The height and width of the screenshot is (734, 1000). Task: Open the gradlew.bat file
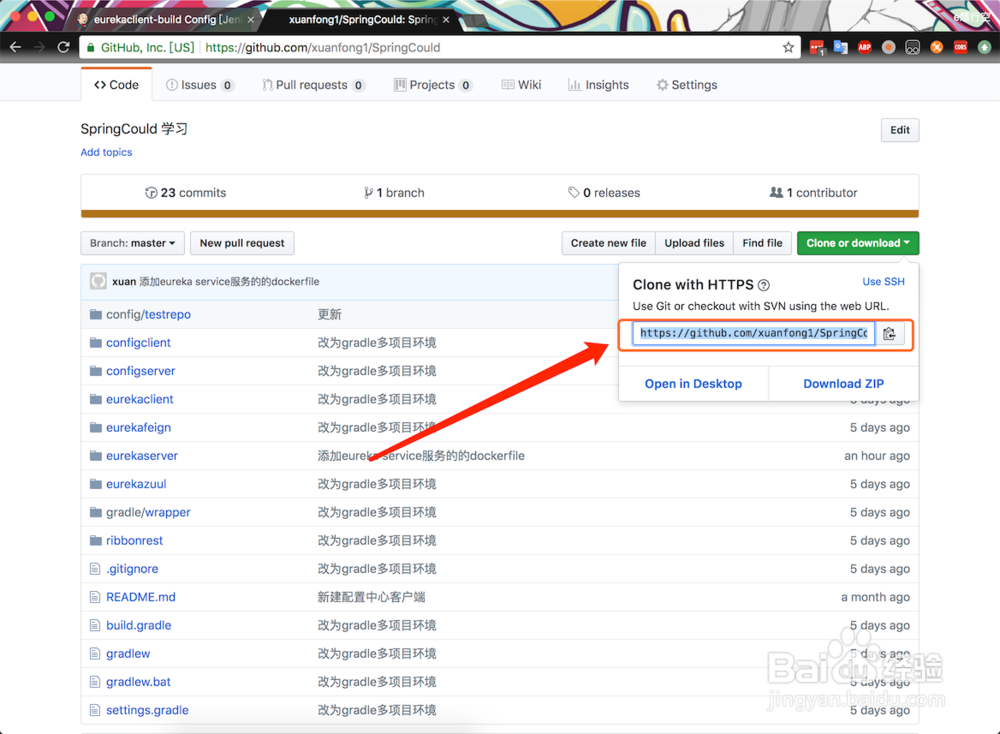click(138, 682)
